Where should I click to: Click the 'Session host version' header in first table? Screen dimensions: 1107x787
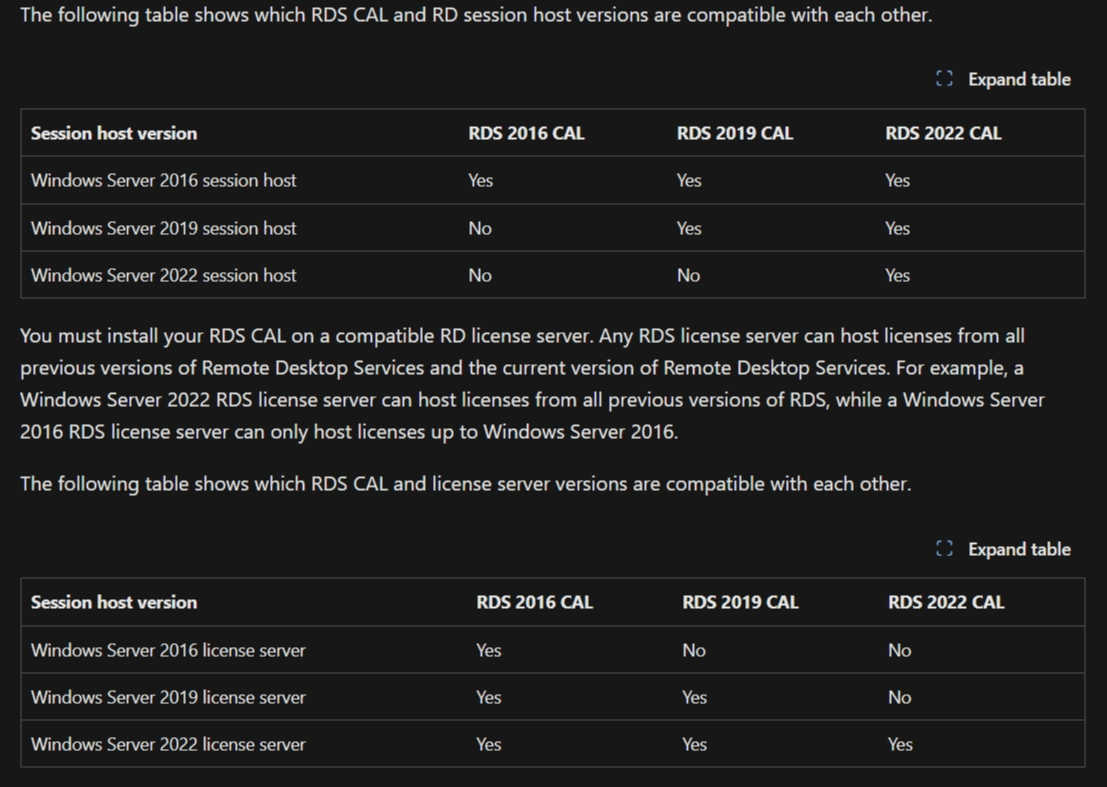[114, 133]
